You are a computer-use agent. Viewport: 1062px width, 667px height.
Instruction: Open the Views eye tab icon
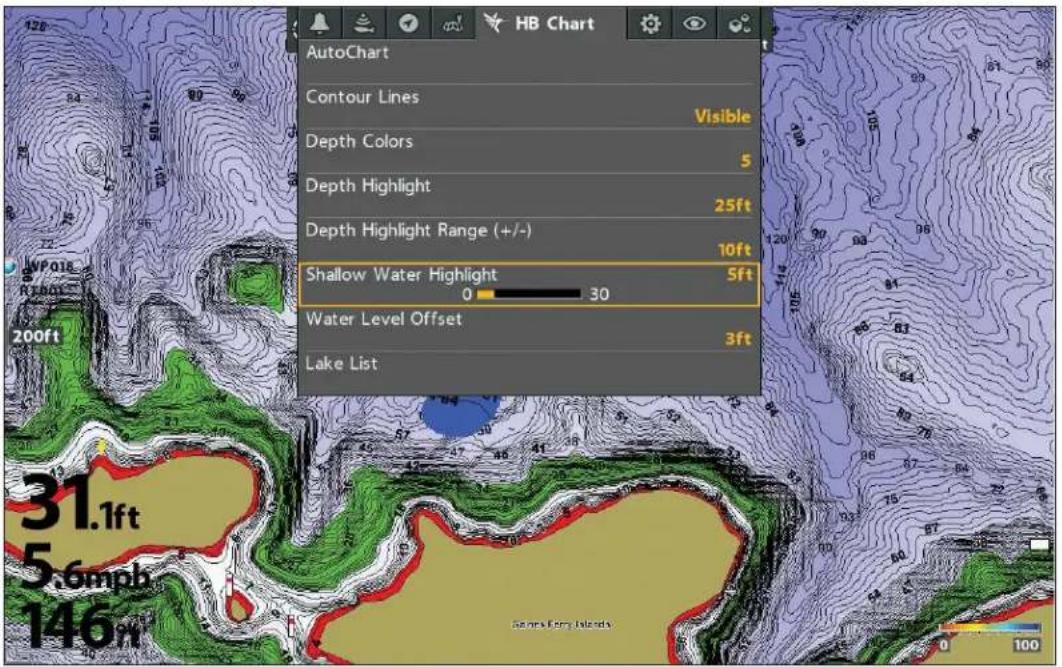[x=694, y=24]
